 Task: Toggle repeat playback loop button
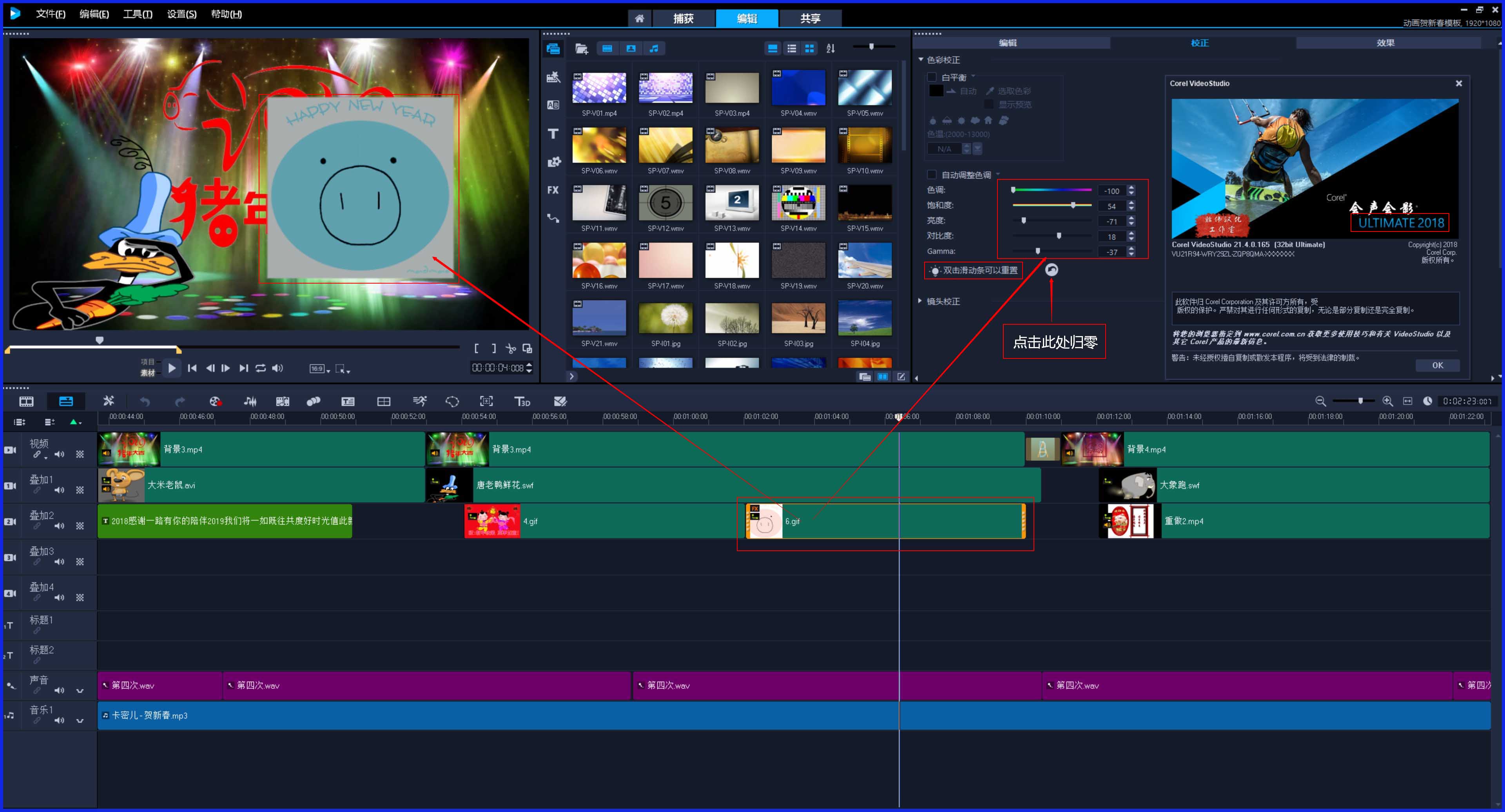[x=261, y=368]
